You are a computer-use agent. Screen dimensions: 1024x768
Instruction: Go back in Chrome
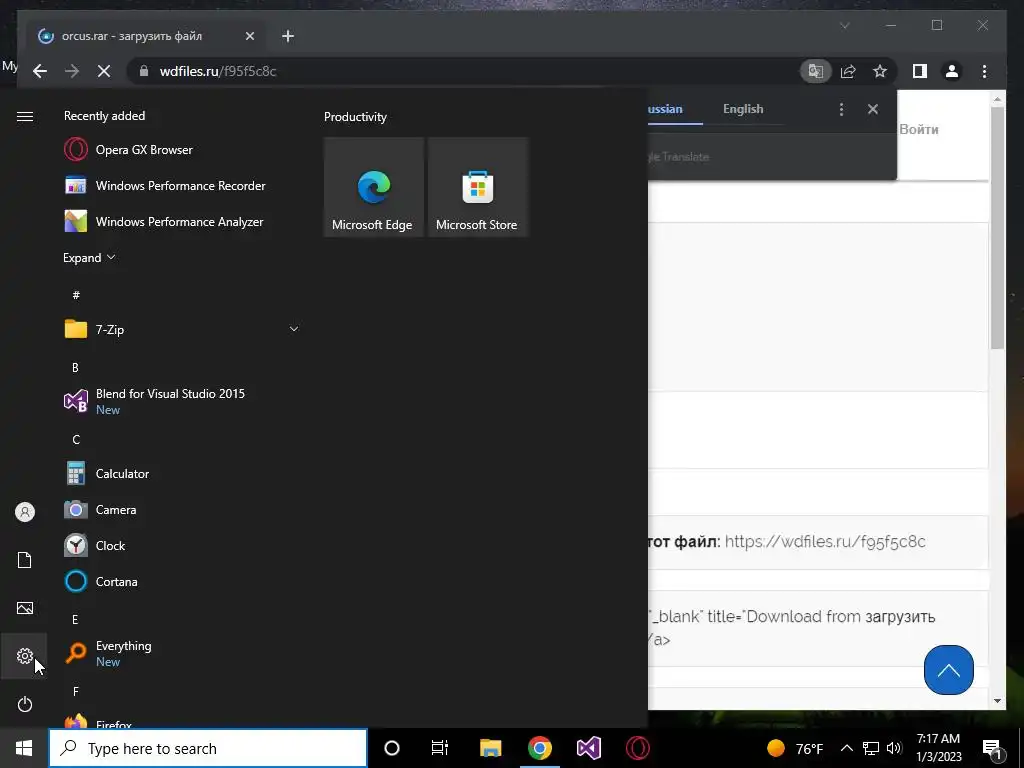point(40,71)
